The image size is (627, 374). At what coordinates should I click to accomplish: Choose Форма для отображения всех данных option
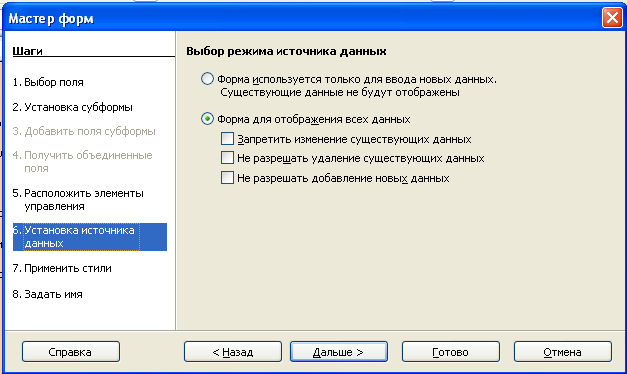click(207, 119)
